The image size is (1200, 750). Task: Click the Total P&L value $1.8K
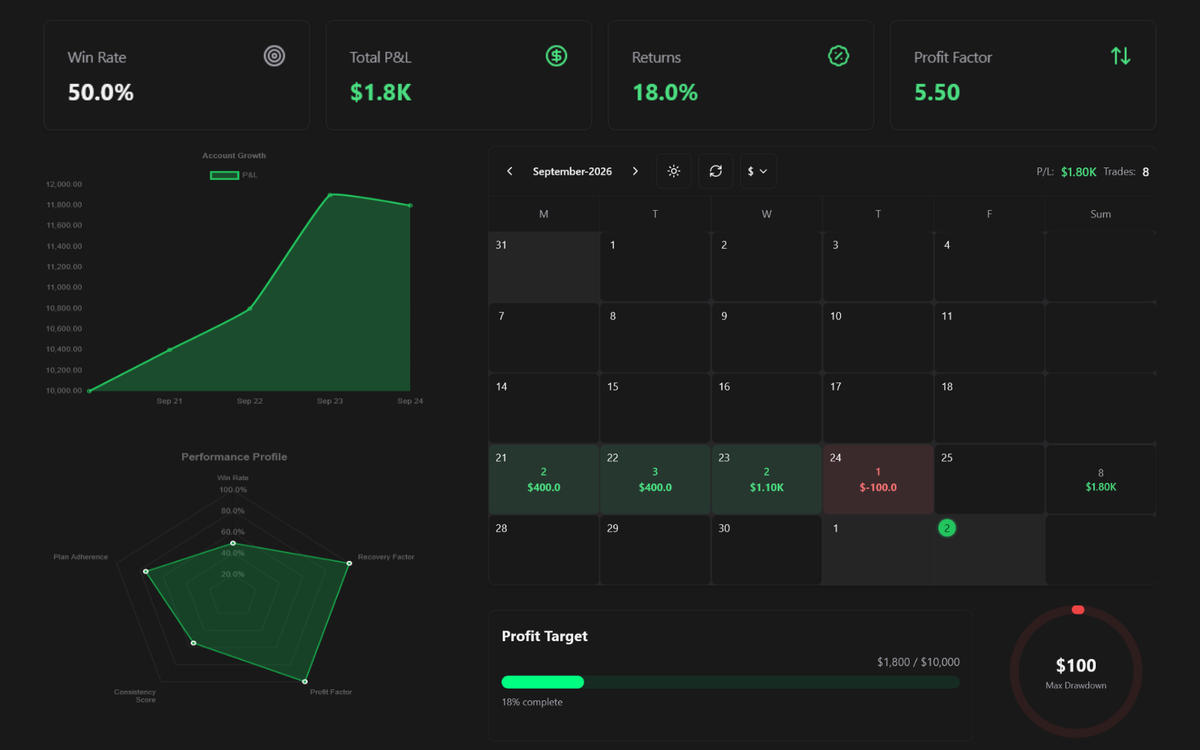pyautogui.click(x=381, y=93)
